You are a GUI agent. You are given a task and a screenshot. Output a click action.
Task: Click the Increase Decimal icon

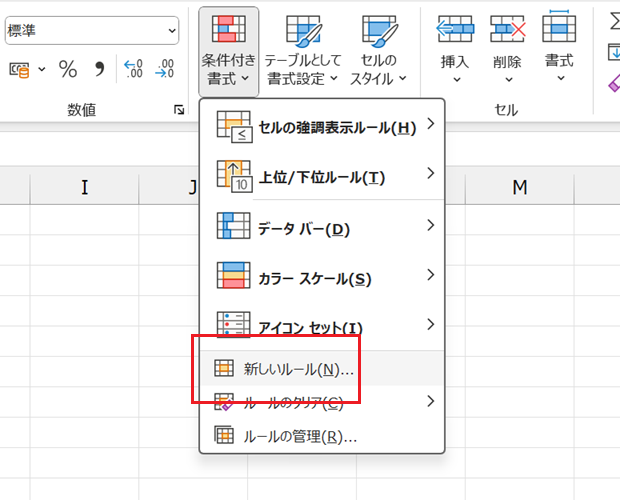[x=133, y=69]
